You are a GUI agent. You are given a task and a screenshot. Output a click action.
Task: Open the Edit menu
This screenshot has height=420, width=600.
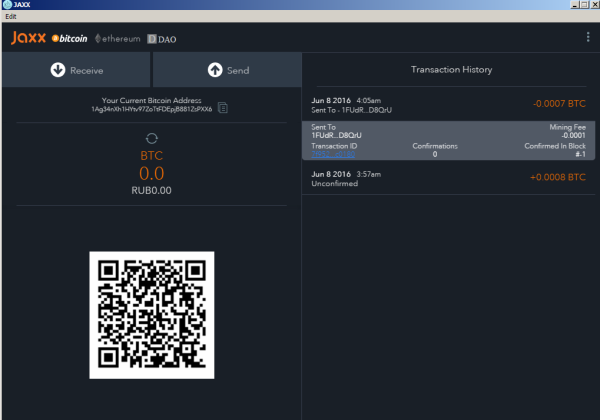click(11, 17)
